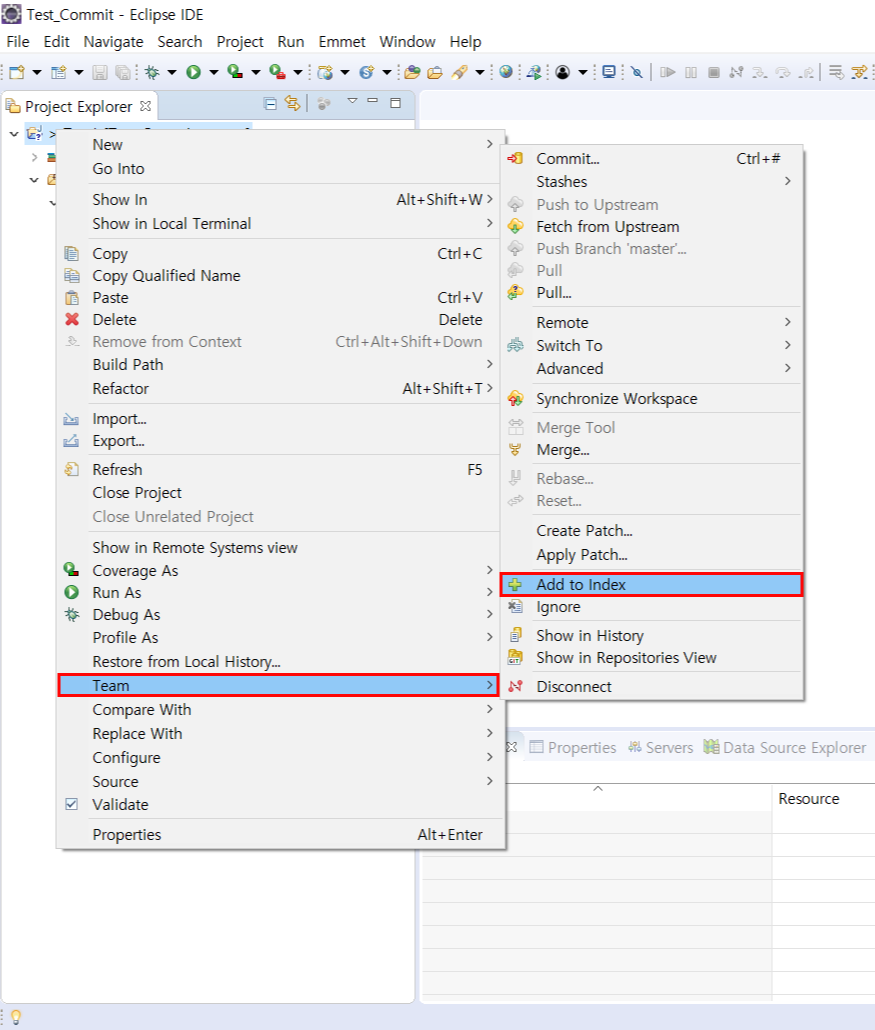Click the Suspend toolbar icon
Screen dimensions: 875x1030
click(691, 72)
